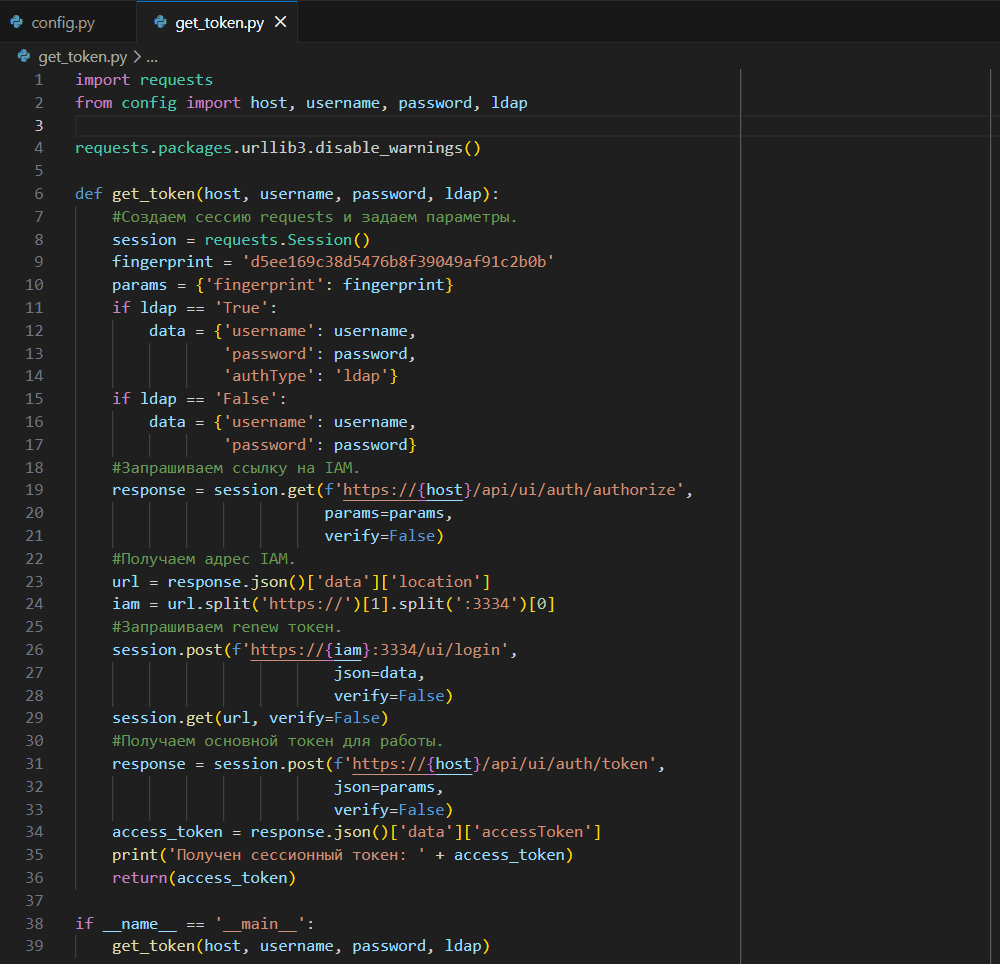Click the 'return' keyword on line 36
1000x964 pixels.
(140, 878)
